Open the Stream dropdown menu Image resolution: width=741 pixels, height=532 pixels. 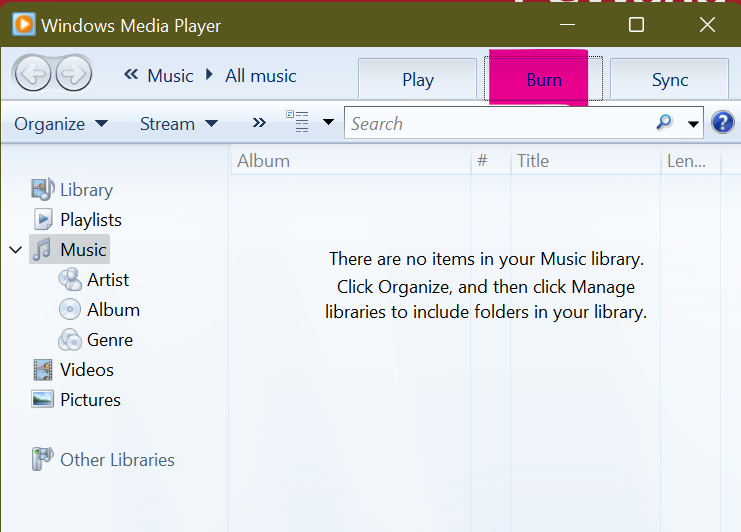tap(179, 124)
